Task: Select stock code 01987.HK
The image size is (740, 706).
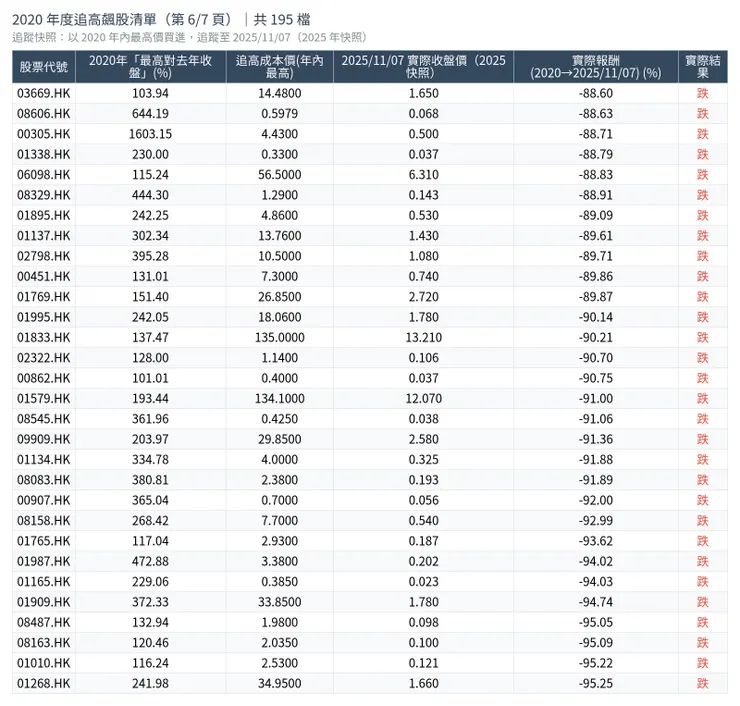Action: coord(43,562)
